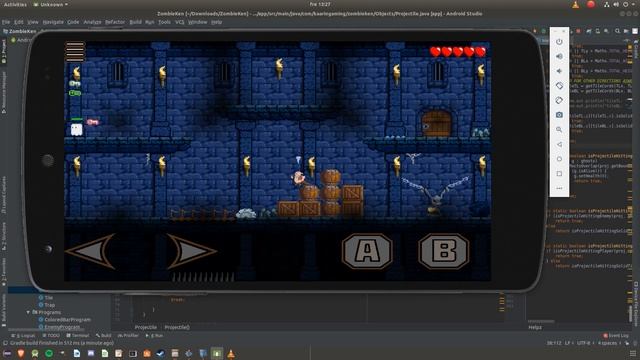Open Brave browser icon in taskbar
This screenshot has width=640, height=360.
point(21,353)
